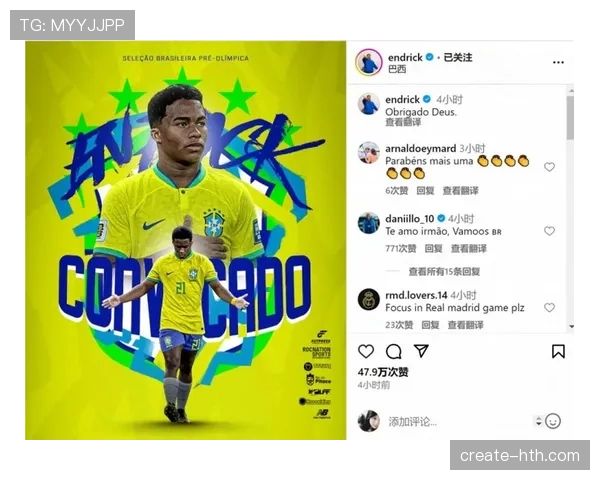Open the 已关注 following menu
600x480 pixels.
458,57
